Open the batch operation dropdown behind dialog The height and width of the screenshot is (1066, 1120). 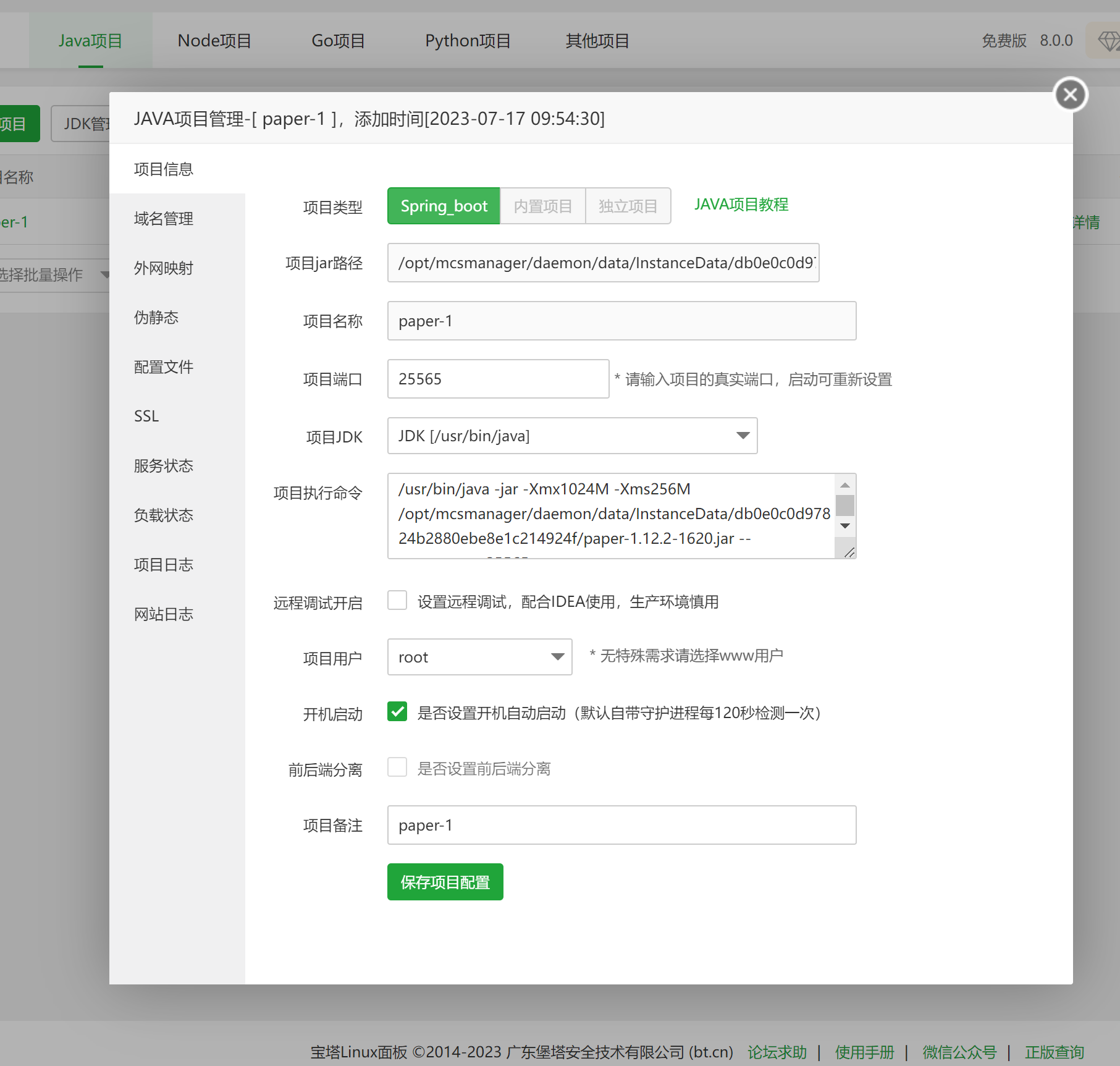(x=54, y=274)
